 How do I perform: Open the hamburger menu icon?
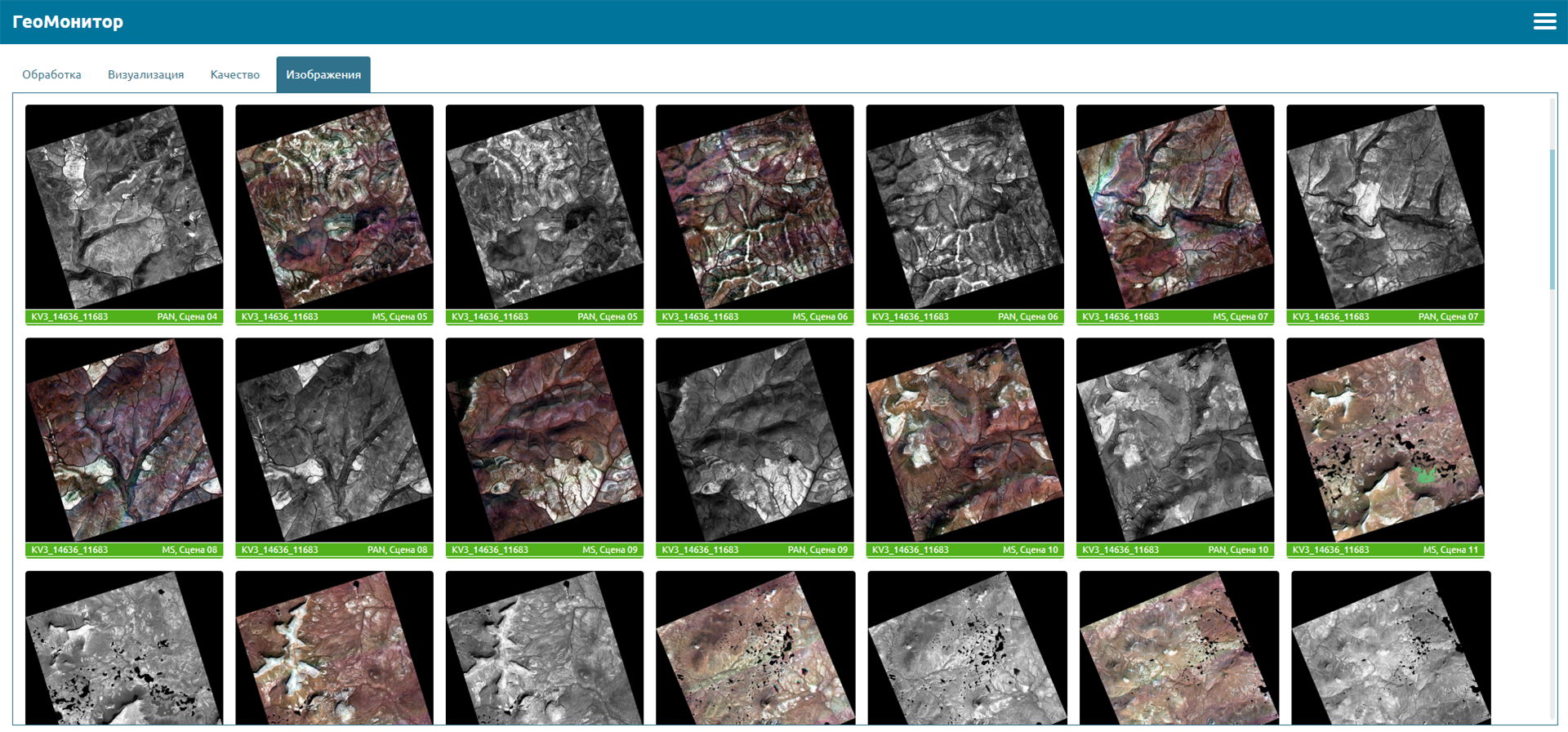1544,22
